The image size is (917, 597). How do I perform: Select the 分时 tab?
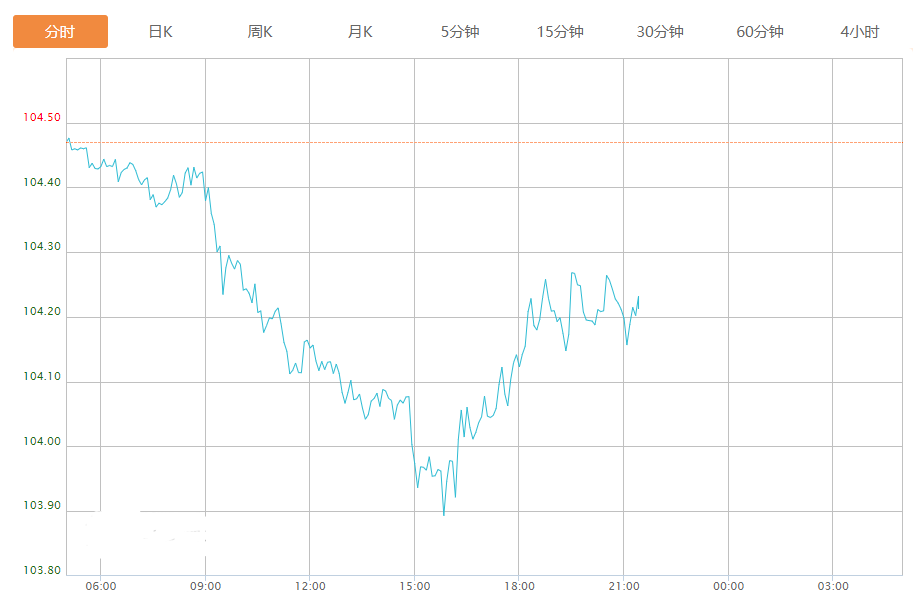[x=60, y=32]
